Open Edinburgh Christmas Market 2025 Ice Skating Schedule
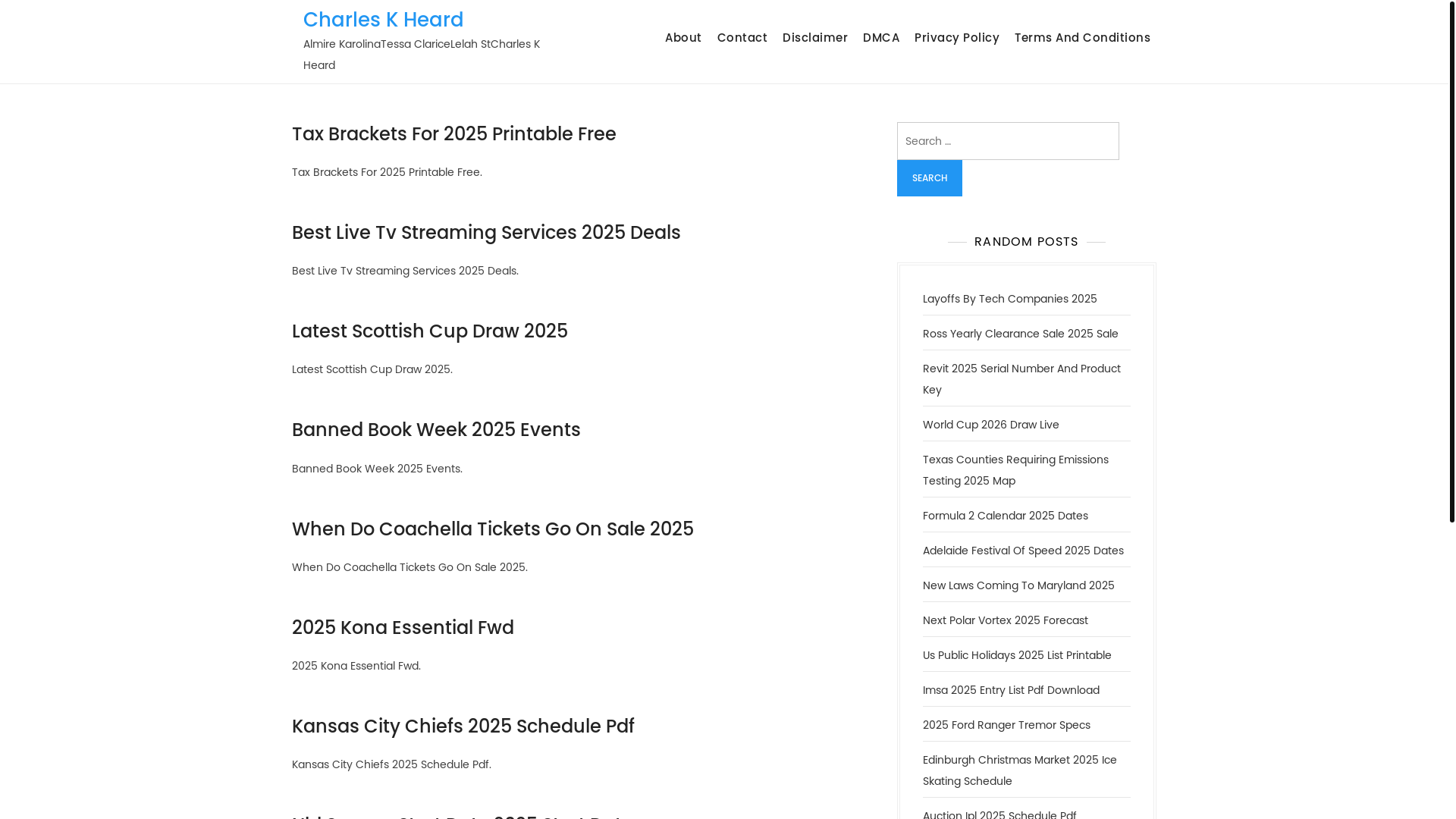Image resolution: width=1456 pixels, height=819 pixels. (x=1020, y=770)
